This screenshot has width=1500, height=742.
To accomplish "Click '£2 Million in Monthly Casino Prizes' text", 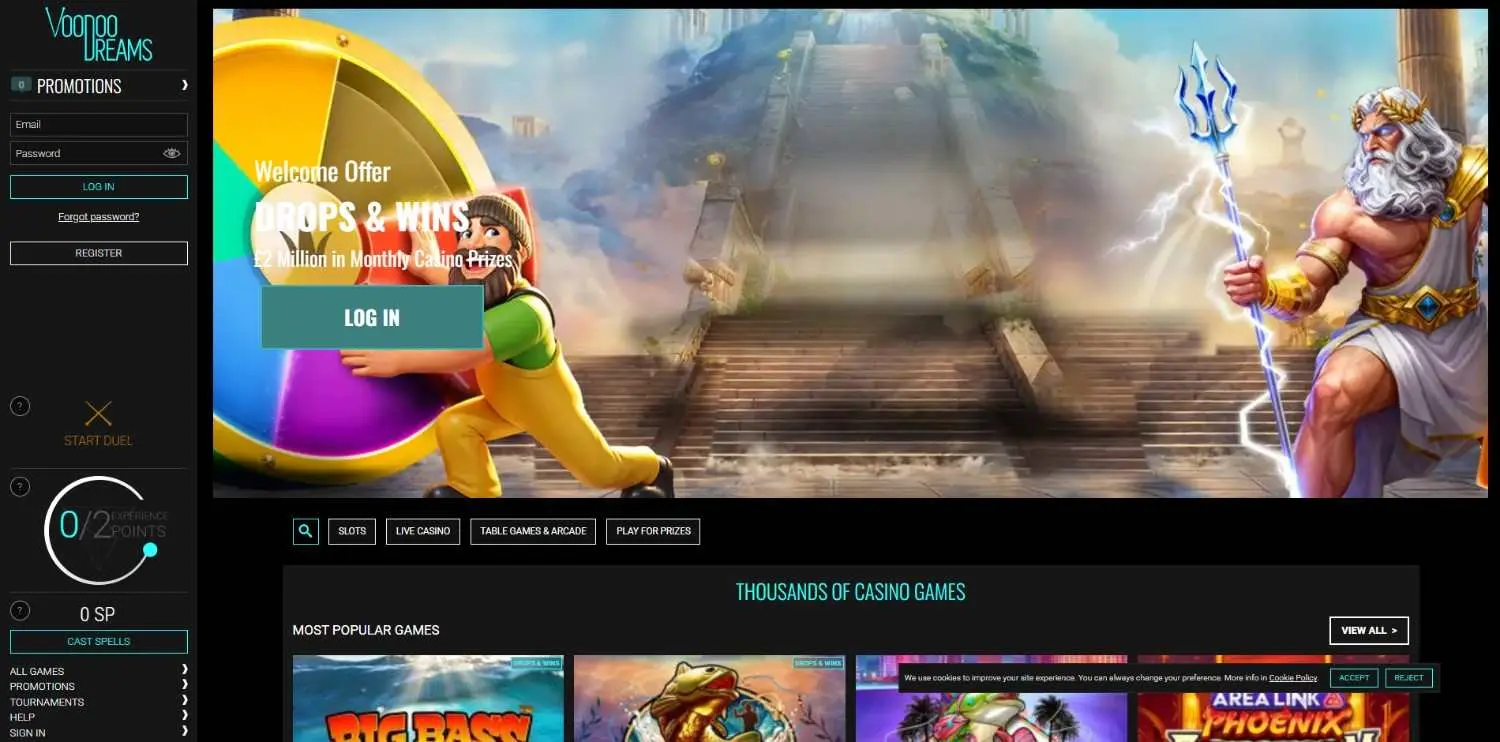I will 383,259.
